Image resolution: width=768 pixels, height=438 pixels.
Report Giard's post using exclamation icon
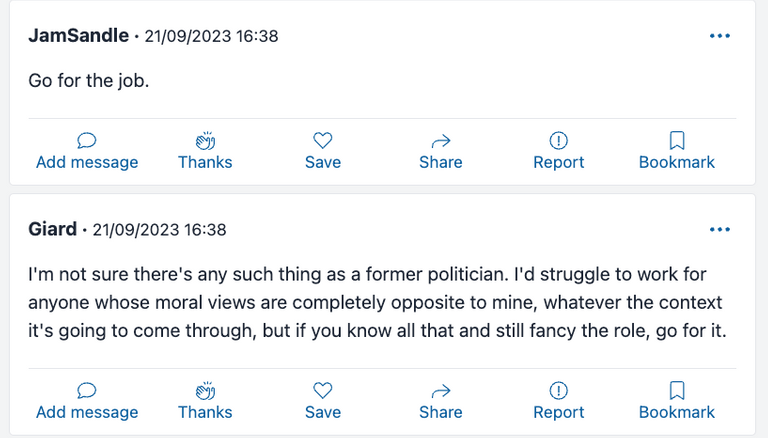coord(558,391)
